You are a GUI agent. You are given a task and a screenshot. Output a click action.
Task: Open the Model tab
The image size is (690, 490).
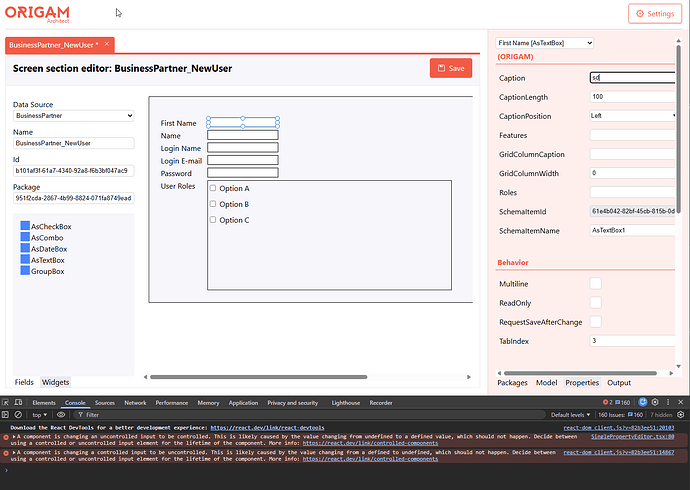[x=547, y=383]
